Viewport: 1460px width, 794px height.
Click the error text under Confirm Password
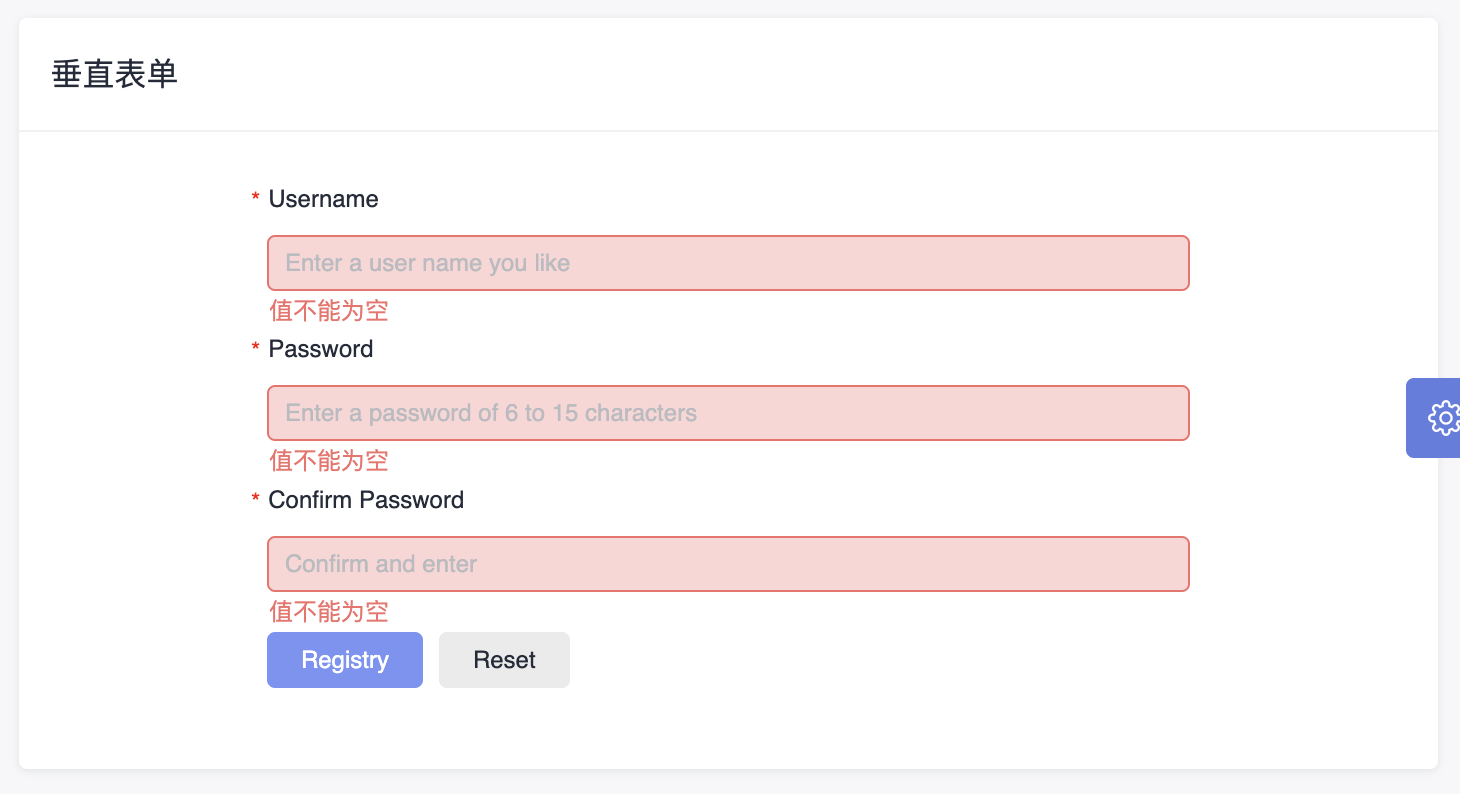328,612
